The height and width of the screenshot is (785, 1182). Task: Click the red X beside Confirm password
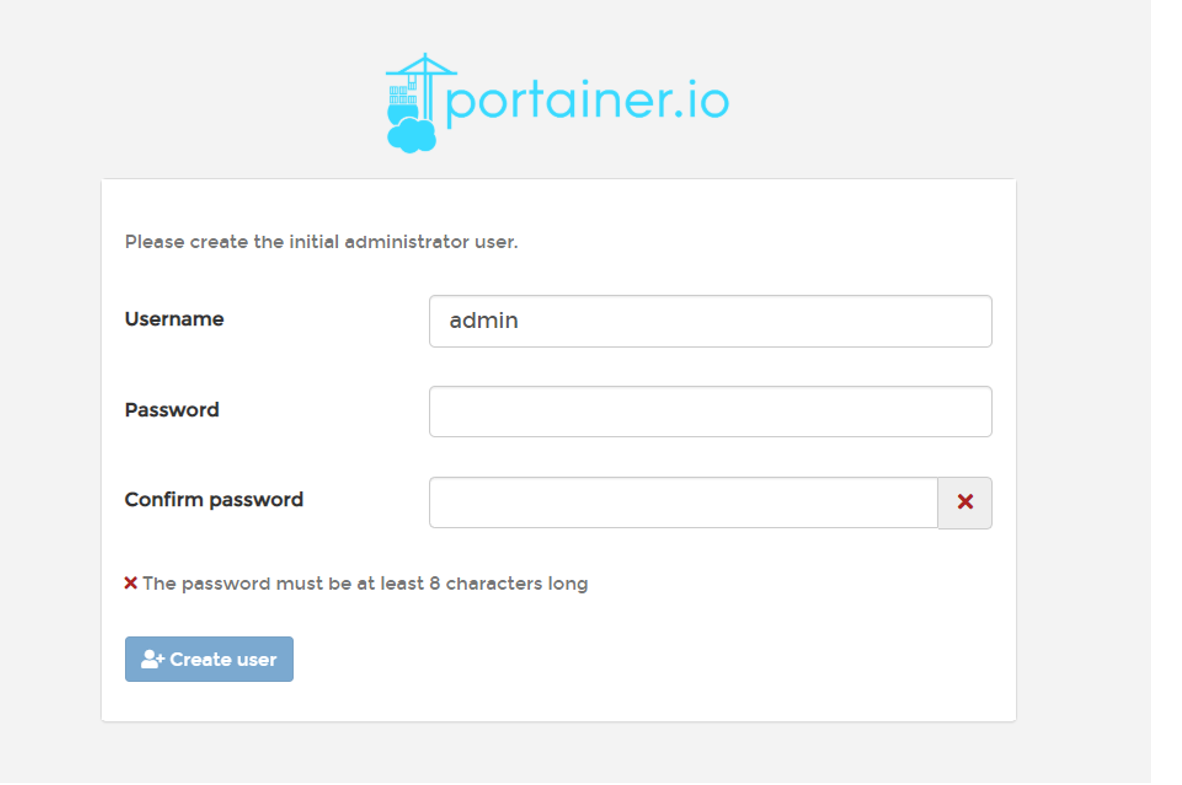tap(965, 502)
